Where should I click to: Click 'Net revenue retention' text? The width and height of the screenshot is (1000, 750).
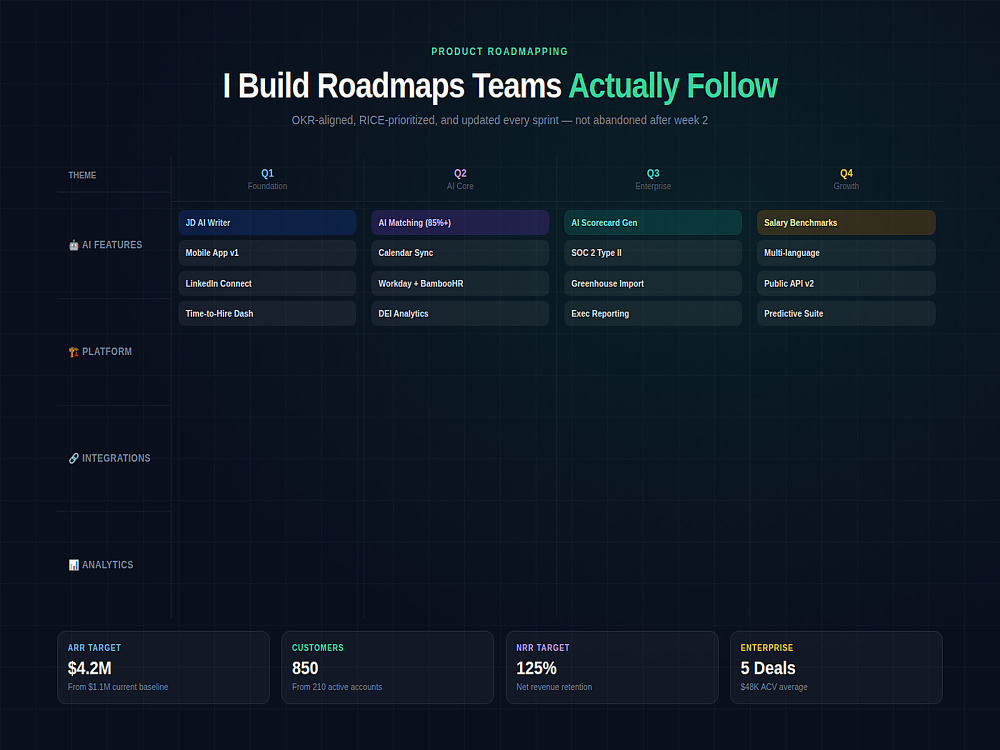[554, 687]
